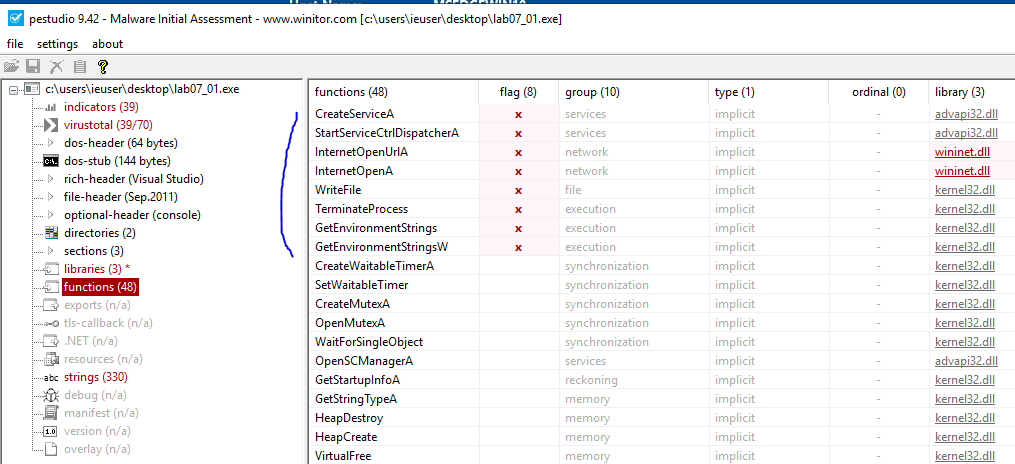Viewport: 1015px width, 464px height.
Task: Expand the file-header tree node
Action: tap(51, 197)
